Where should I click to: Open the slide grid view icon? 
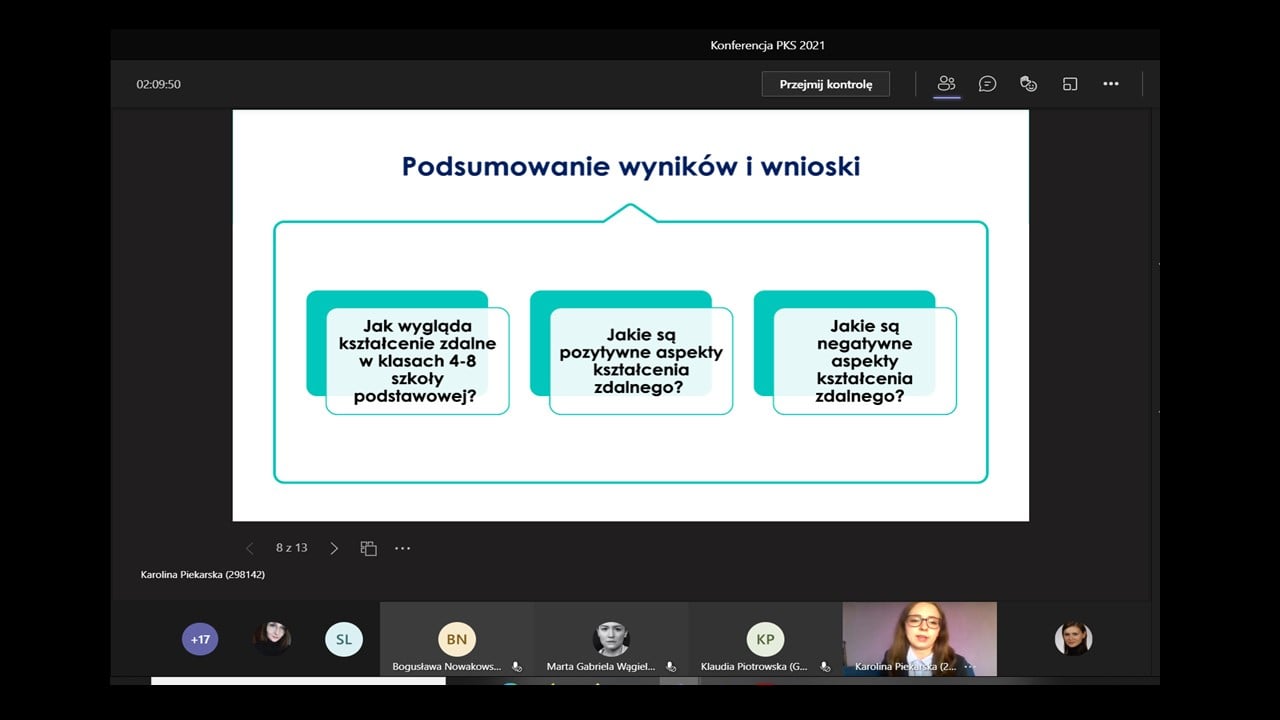pos(368,548)
